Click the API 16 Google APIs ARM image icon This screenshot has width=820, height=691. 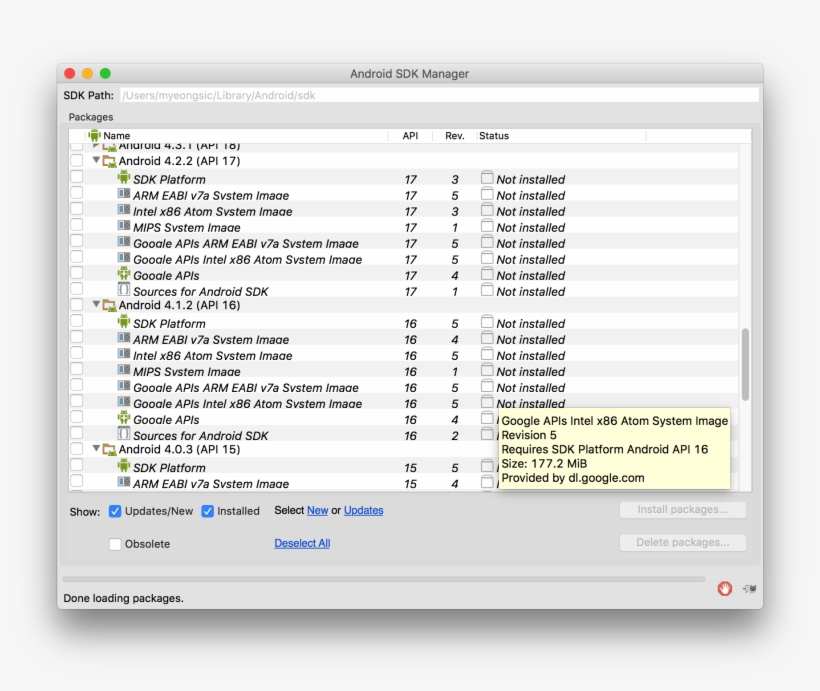click(123, 386)
